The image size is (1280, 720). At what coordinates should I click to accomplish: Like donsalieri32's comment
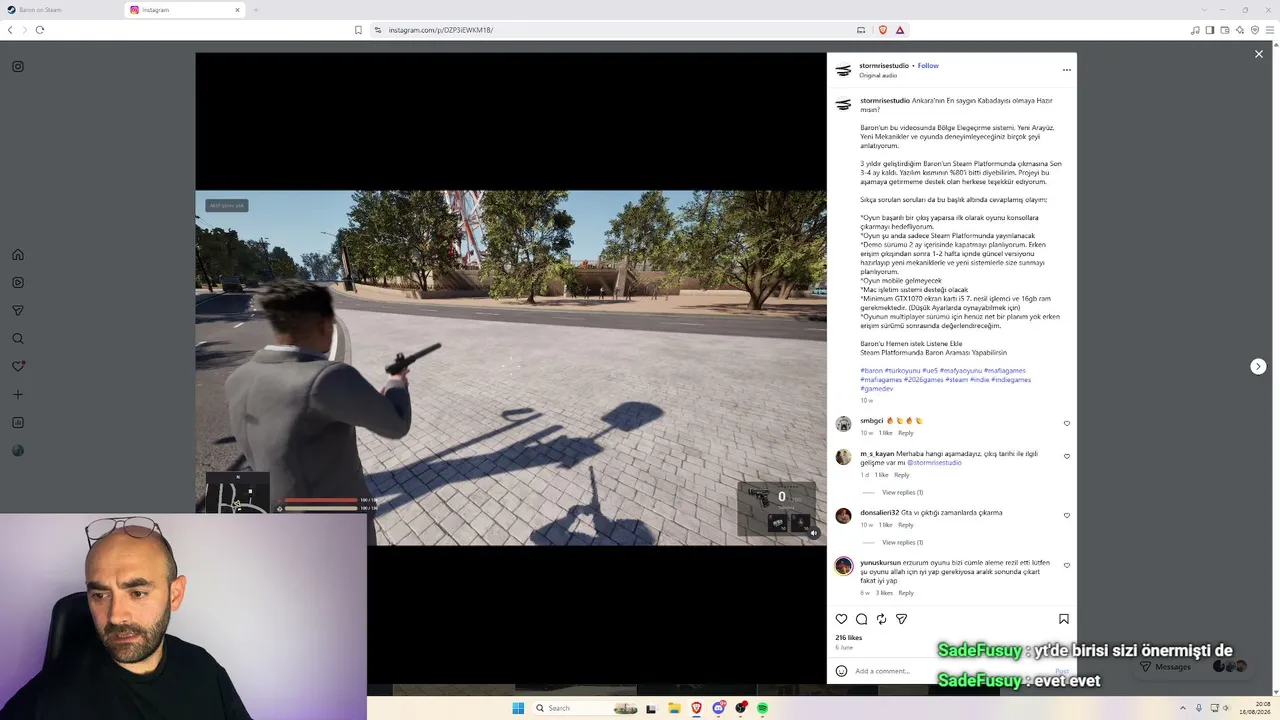[x=1066, y=515]
